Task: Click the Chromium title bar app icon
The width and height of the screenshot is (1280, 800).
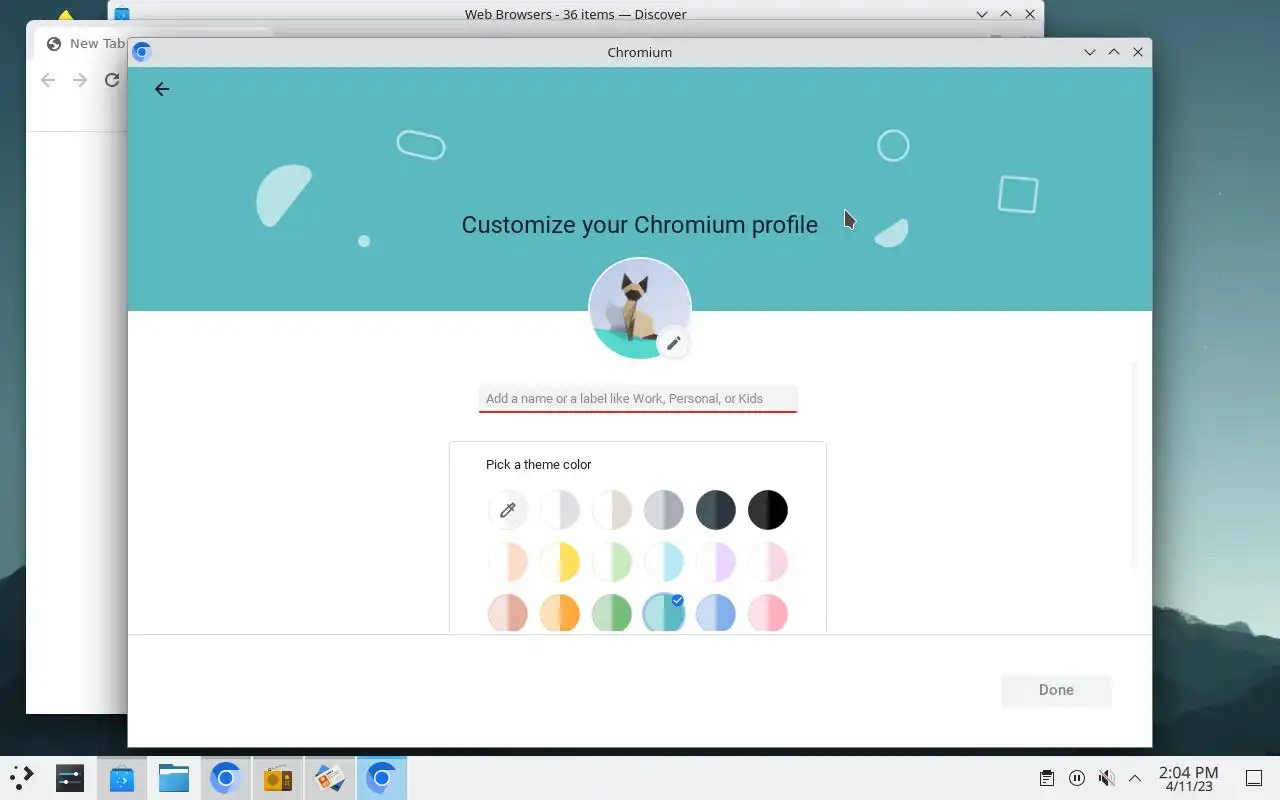Action: (141, 52)
